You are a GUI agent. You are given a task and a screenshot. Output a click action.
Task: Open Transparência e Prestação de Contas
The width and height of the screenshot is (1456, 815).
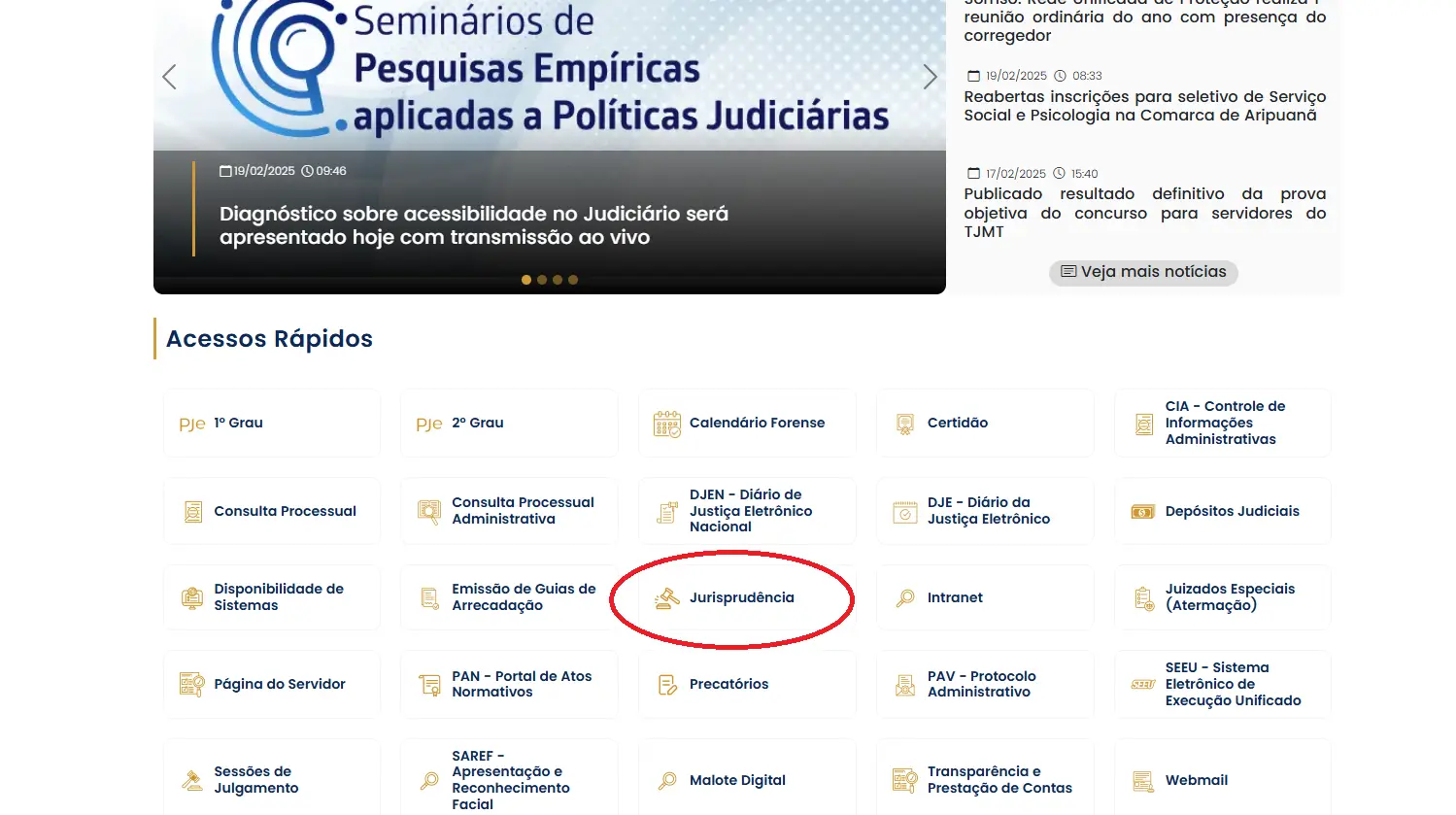(984, 780)
